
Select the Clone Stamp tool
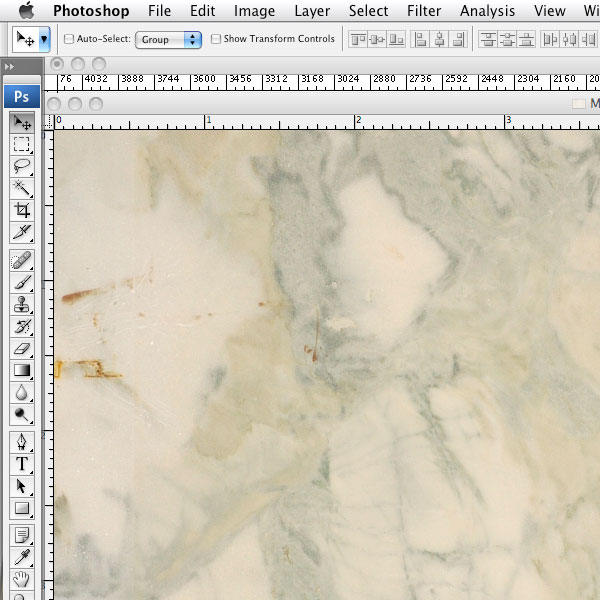coord(21,305)
